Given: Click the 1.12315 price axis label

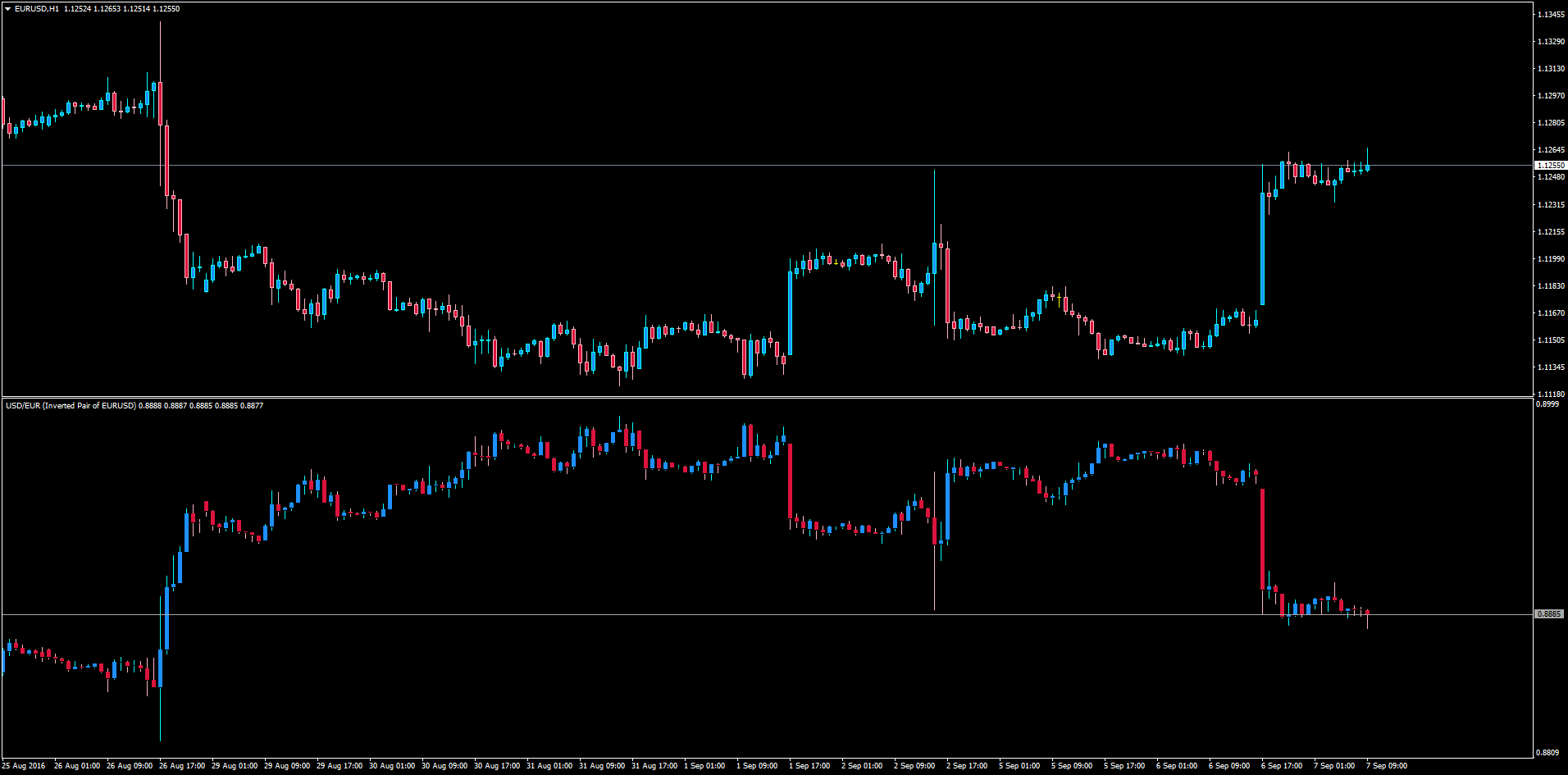Looking at the screenshot, I should [1551, 205].
